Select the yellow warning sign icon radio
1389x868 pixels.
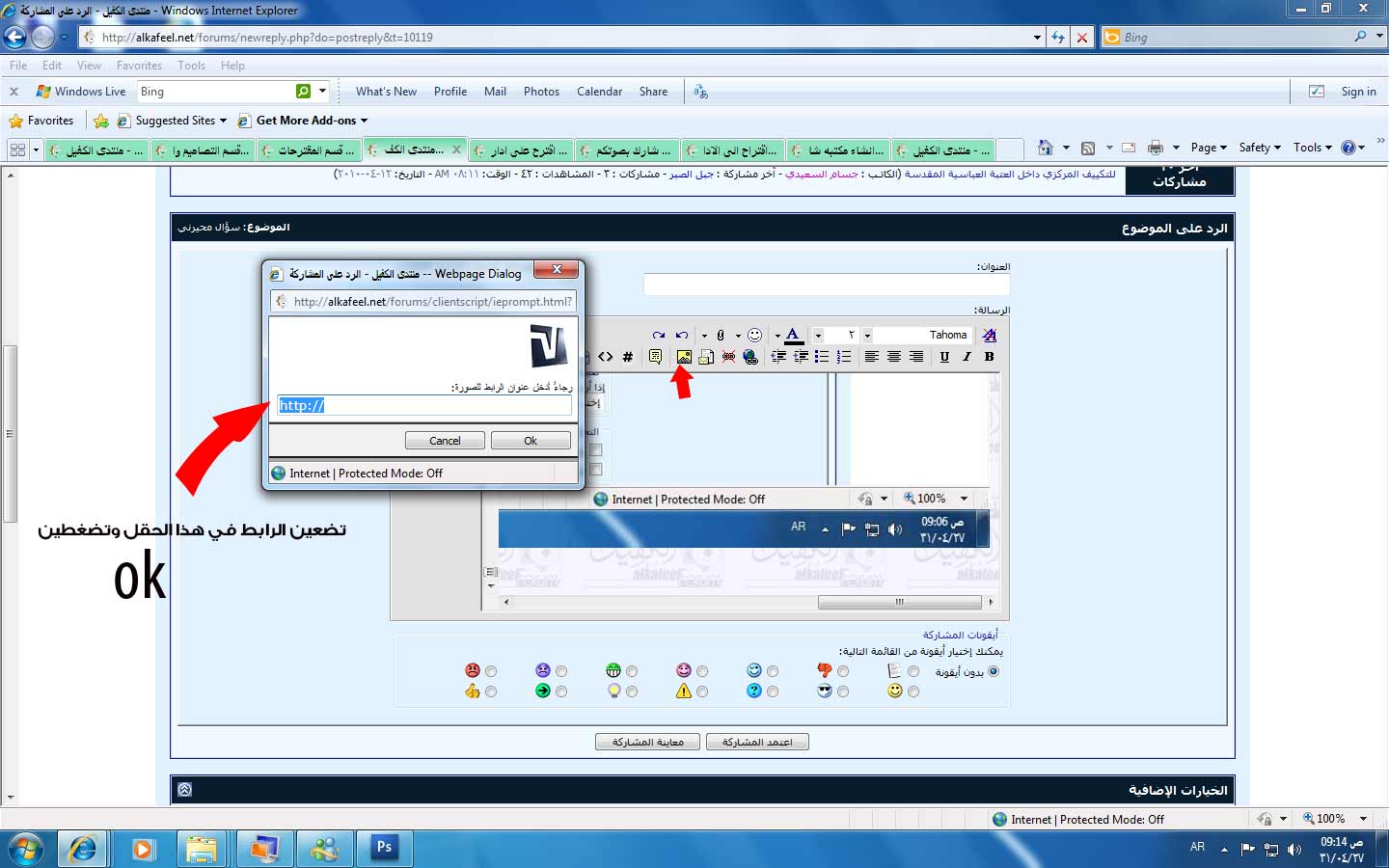(702, 692)
